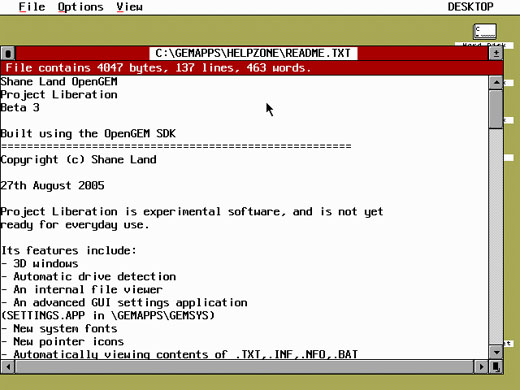
Task: Click the line '- 3D windows'
Action: pos(40,264)
